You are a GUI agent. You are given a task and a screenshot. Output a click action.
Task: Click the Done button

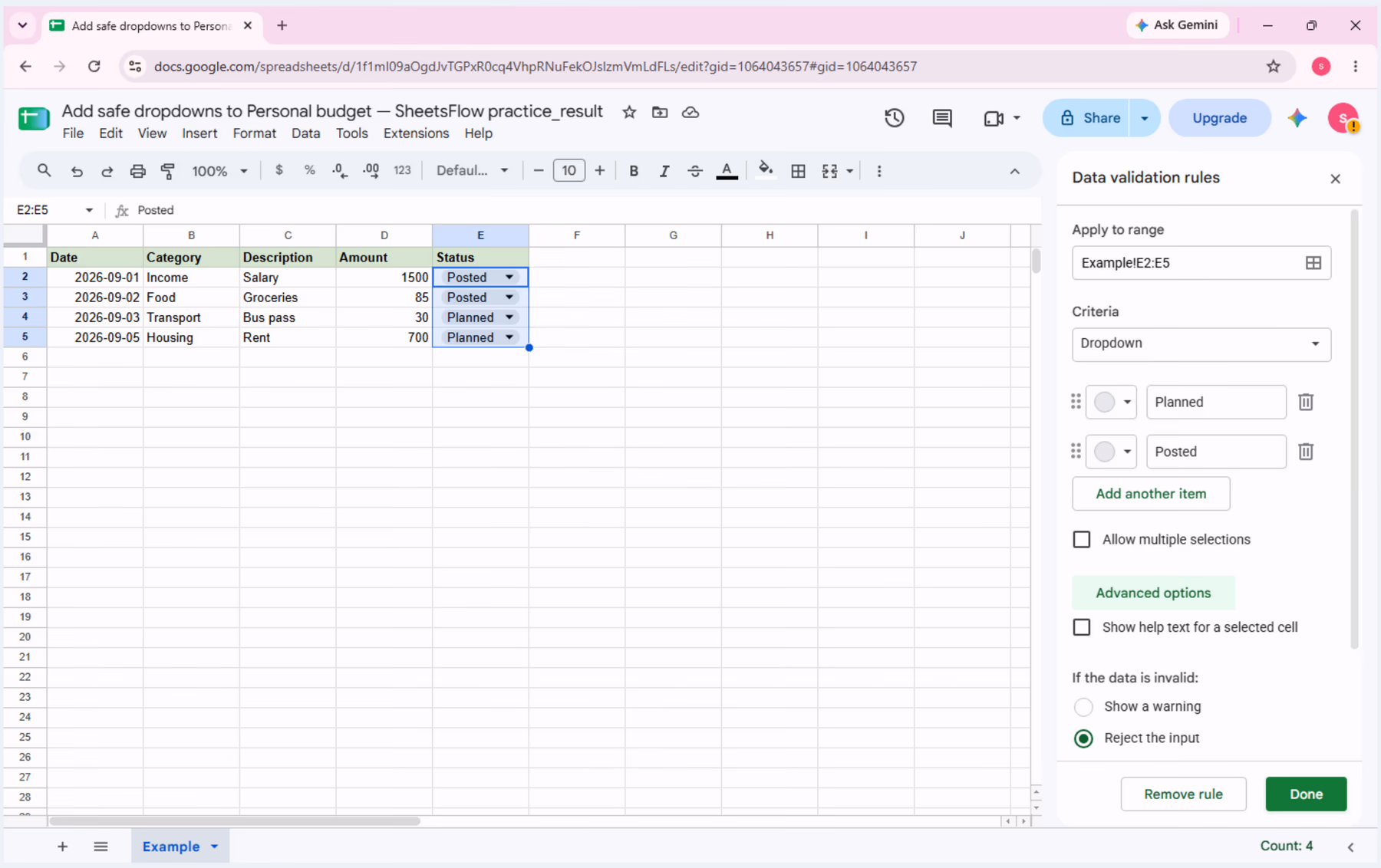click(x=1306, y=794)
